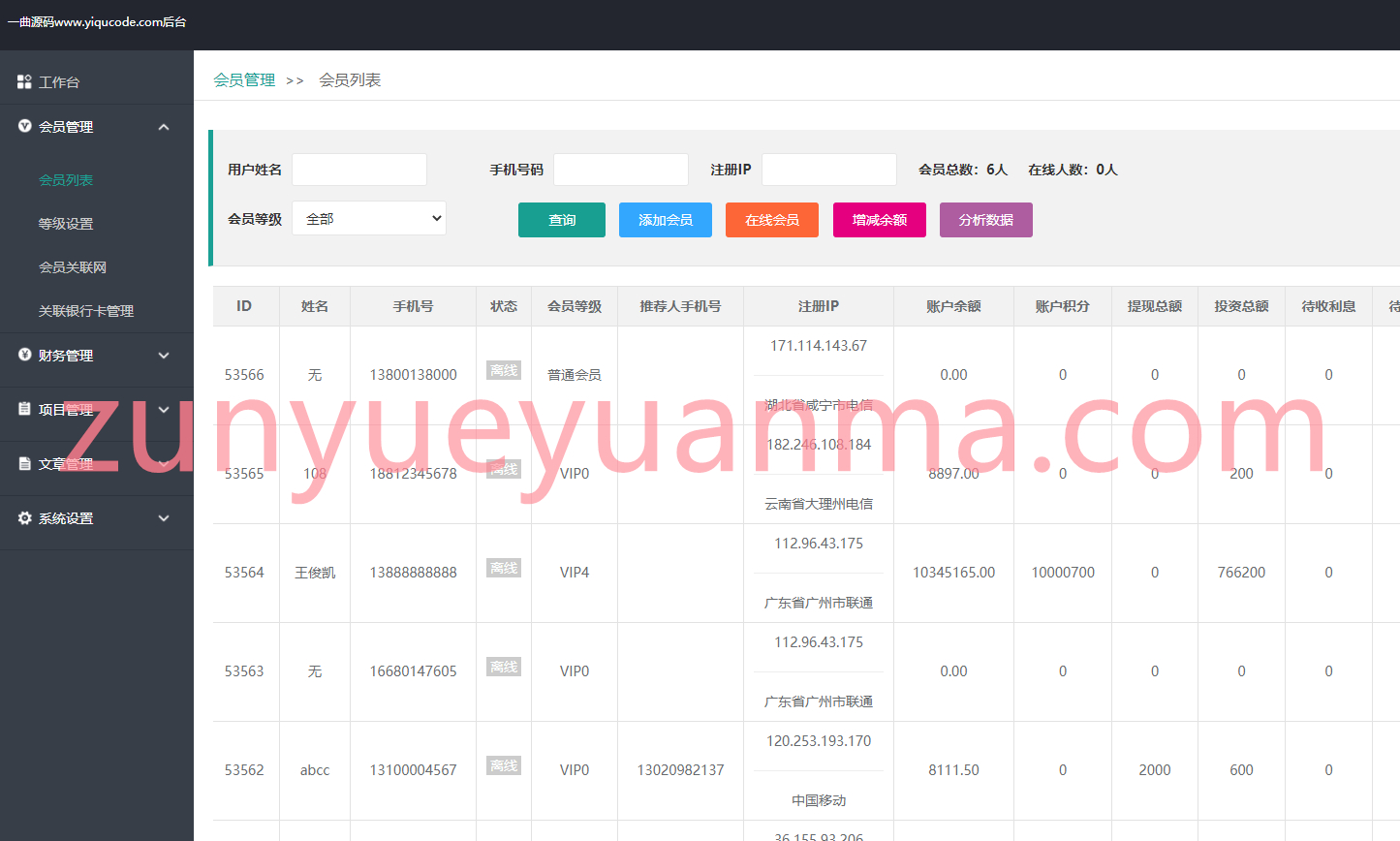1400x841 pixels.
Task: Click the name cell 王俊凯
Action: click(315, 573)
